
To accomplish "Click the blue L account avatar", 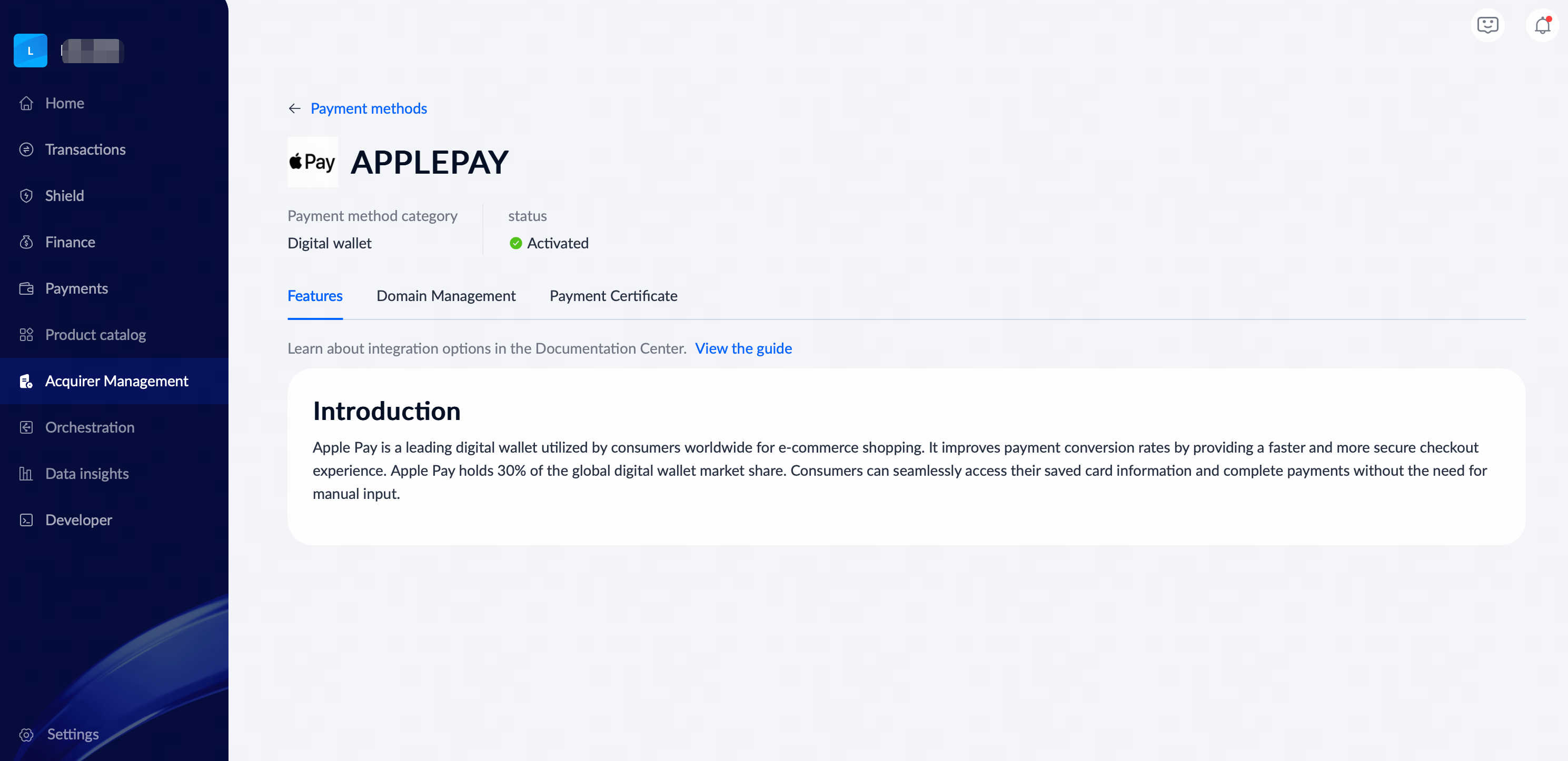I will (31, 51).
